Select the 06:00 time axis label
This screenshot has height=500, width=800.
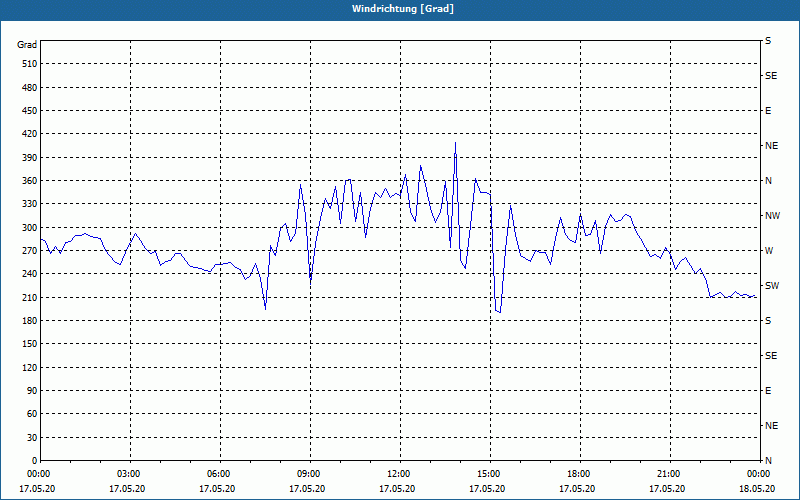220,474
